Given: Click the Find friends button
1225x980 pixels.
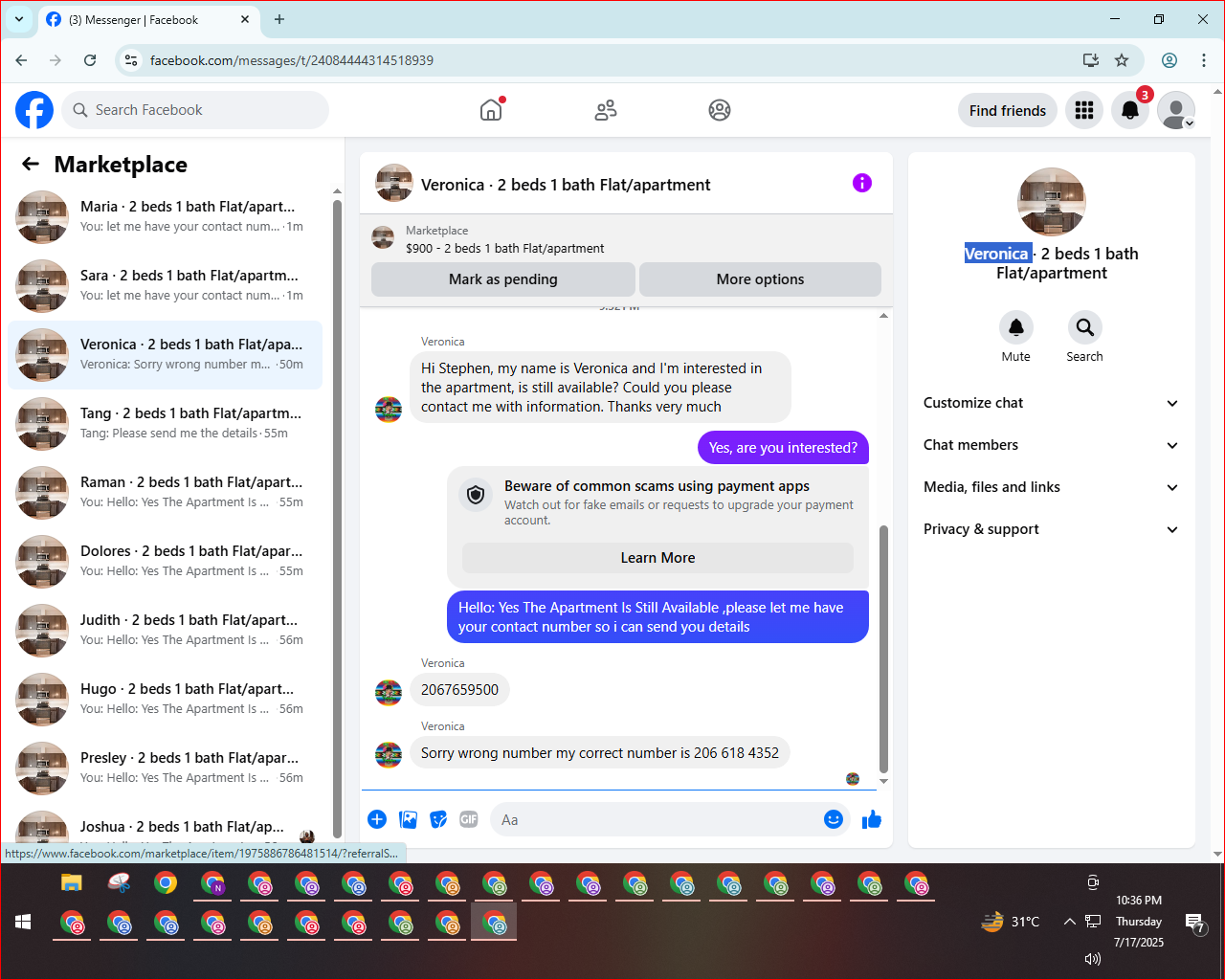Looking at the screenshot, I should coord(1008,110).
